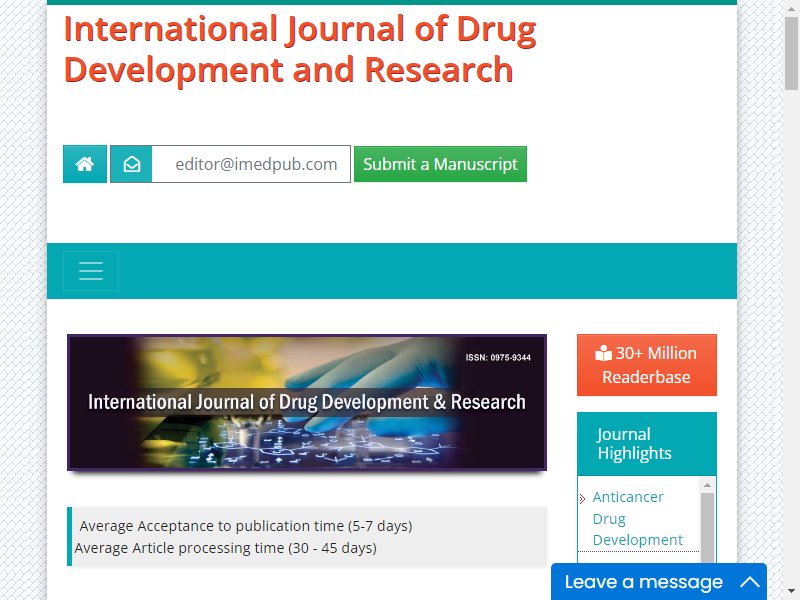Click the Journal Highlights list scrollbar thumb

point(707,528)
